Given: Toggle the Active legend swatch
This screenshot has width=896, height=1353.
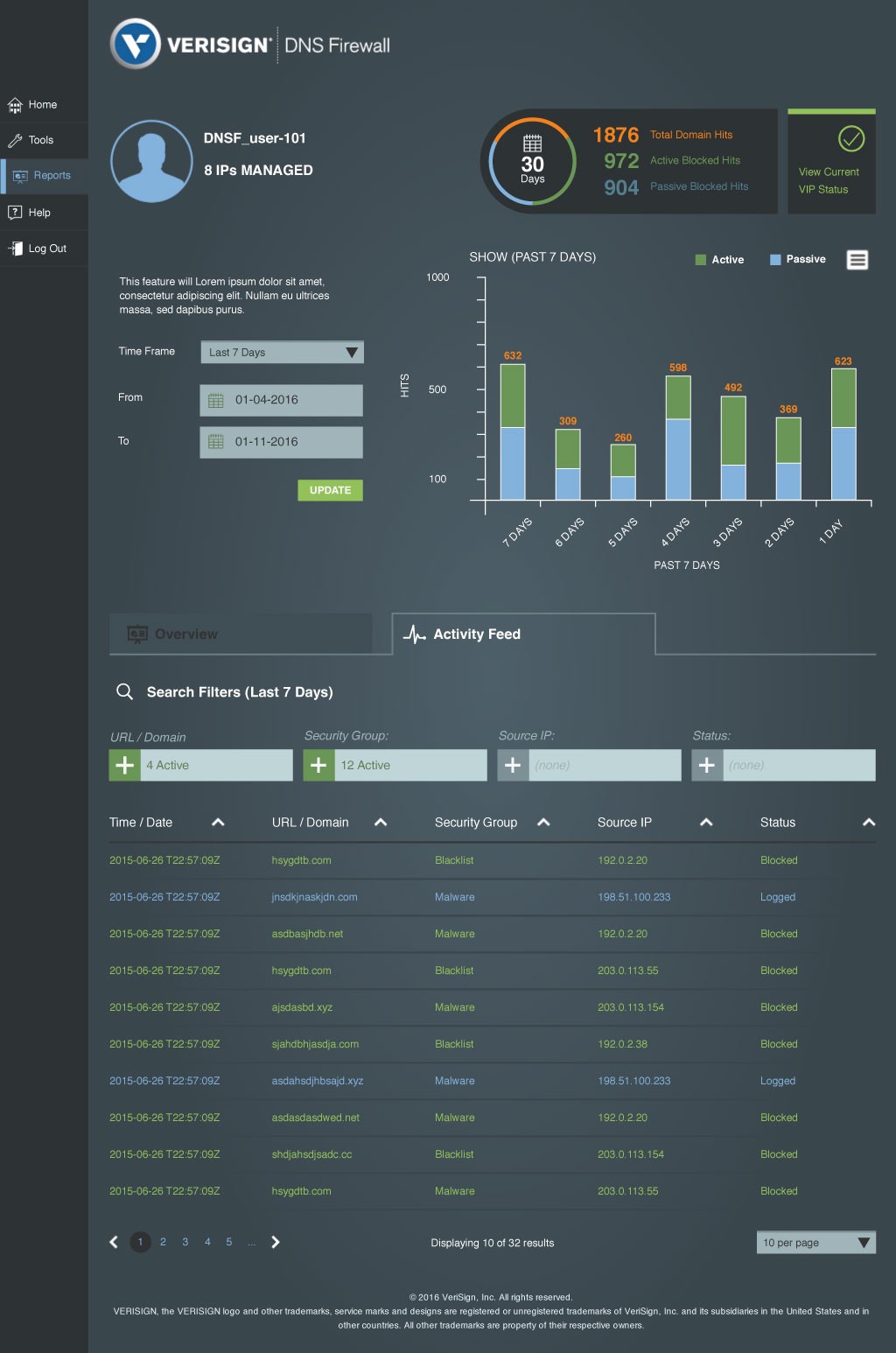Looking at the screenshot, I should pos(700,260).
